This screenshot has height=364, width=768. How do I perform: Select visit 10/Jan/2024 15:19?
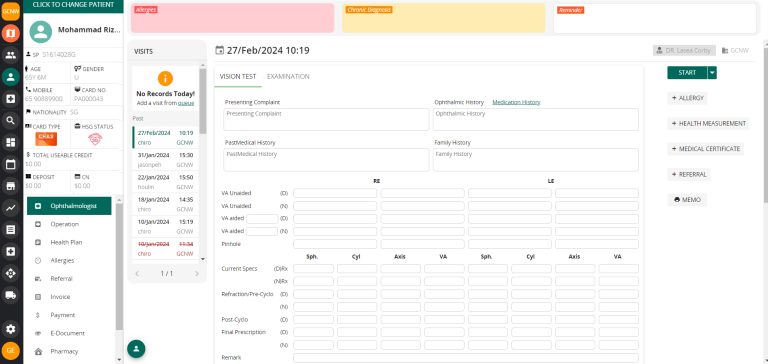(x=166, y=226)
